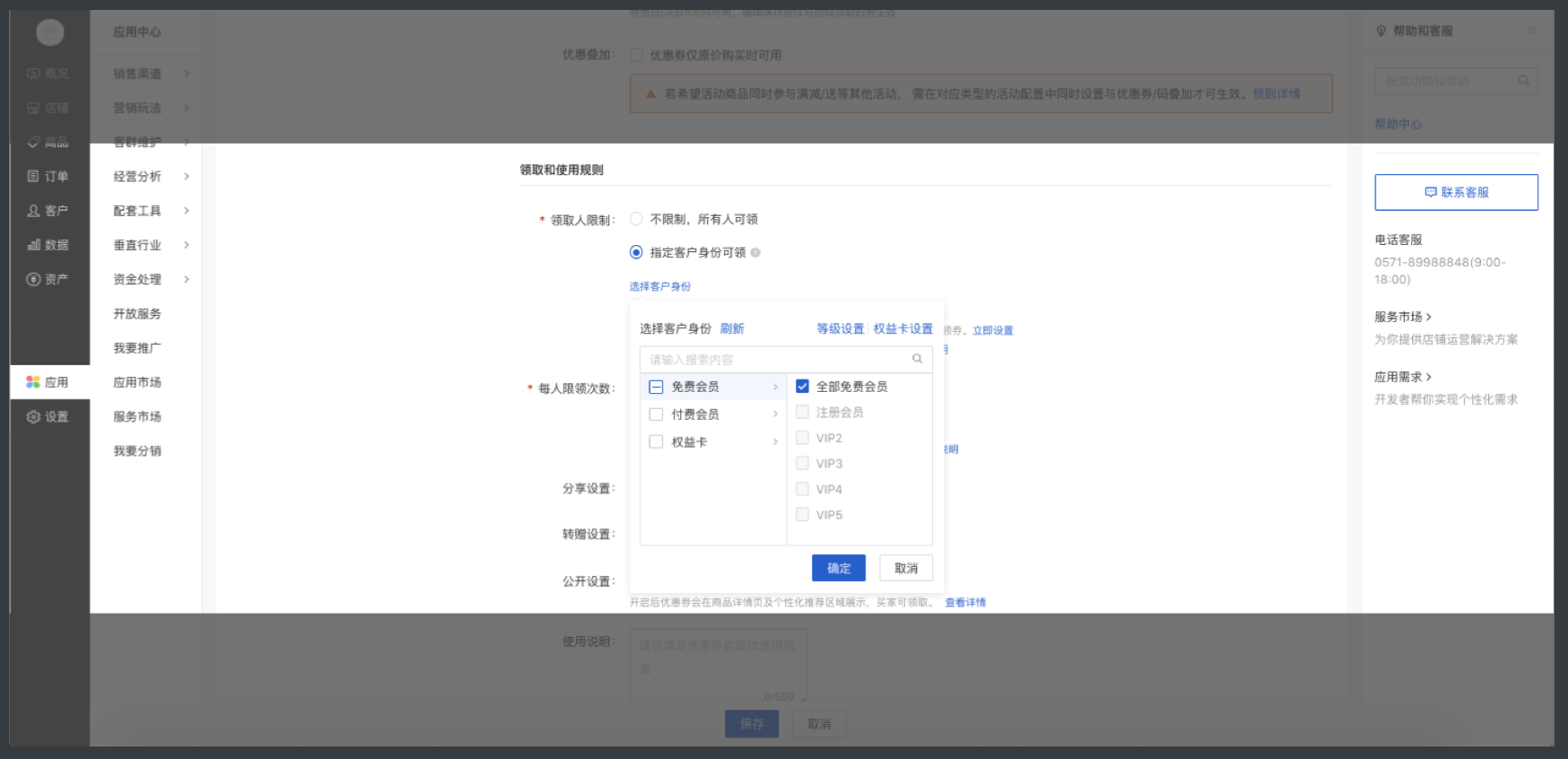The image size is (1568, 759).
Task: Click the 订单 icon in left sidebar
Action: click(33, 177)
